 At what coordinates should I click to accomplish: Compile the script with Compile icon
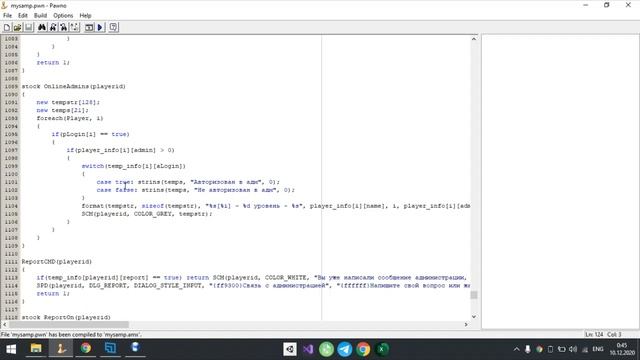[x=89, y=27]
